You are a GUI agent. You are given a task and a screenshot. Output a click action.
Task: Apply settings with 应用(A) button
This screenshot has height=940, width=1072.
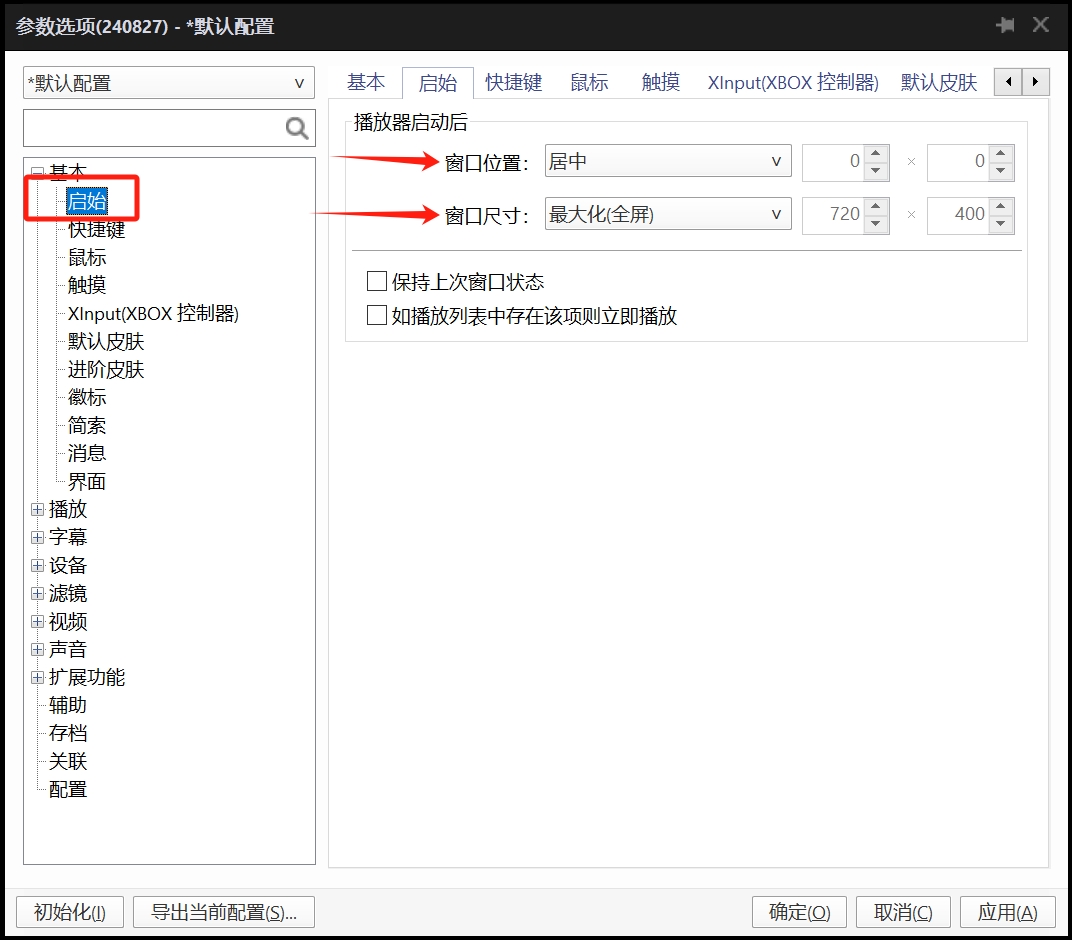pyautogui.click(x=1007, y=912)
